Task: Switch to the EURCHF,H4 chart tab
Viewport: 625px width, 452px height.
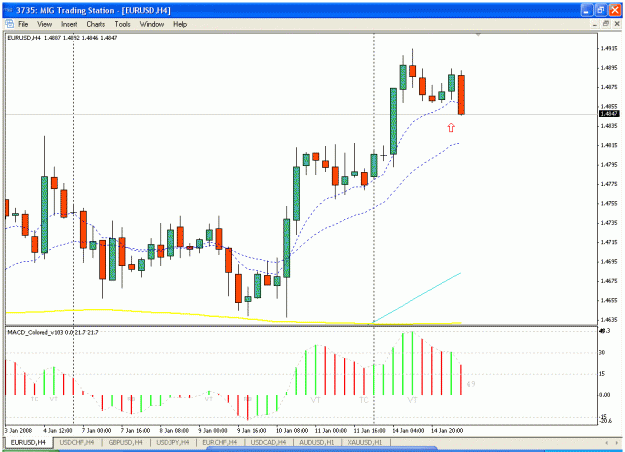Action: (x=220, y=442)
